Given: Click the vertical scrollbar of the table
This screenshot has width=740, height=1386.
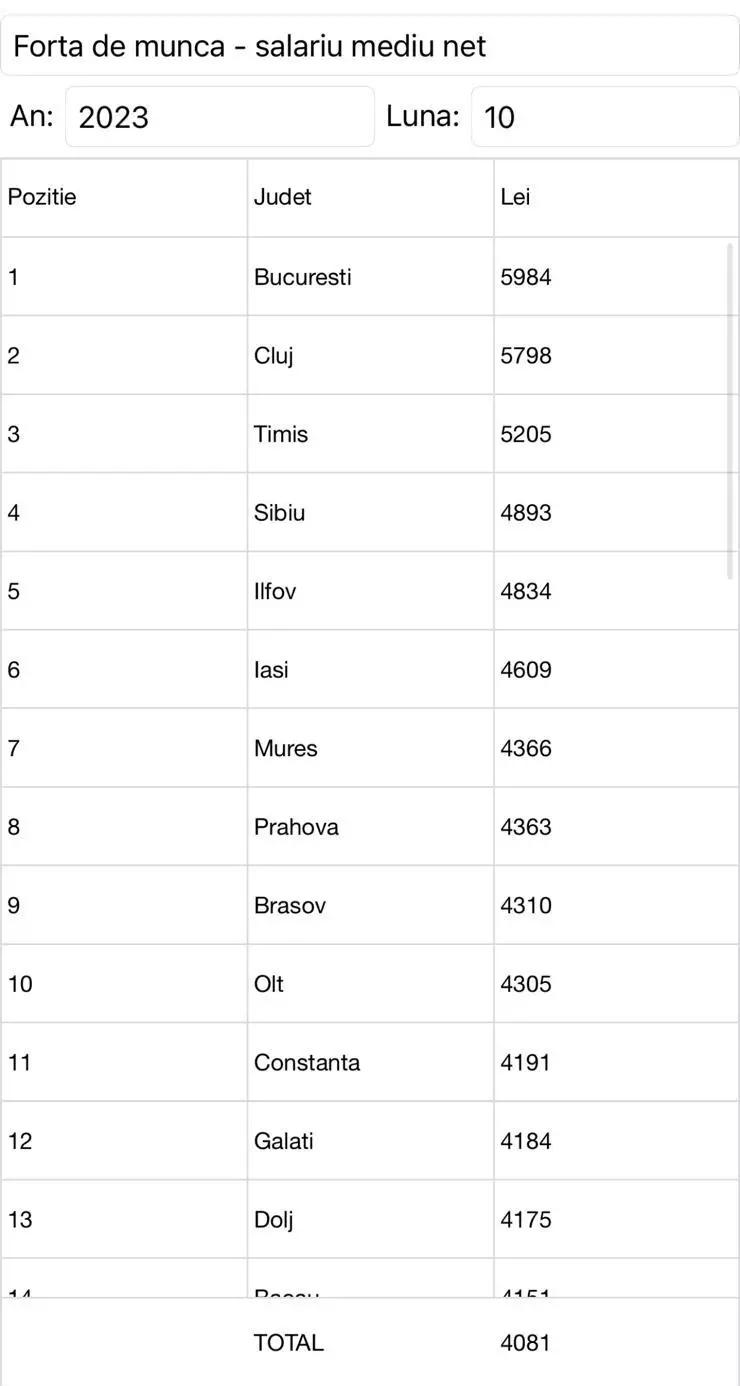Looking at the screenshot, I should 731,410.
